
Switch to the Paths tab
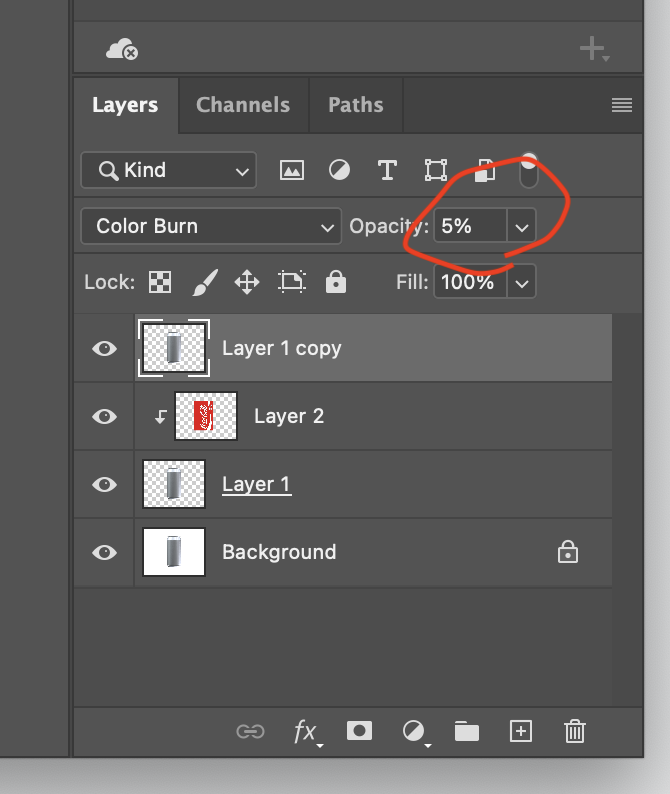tap(356, 105)
